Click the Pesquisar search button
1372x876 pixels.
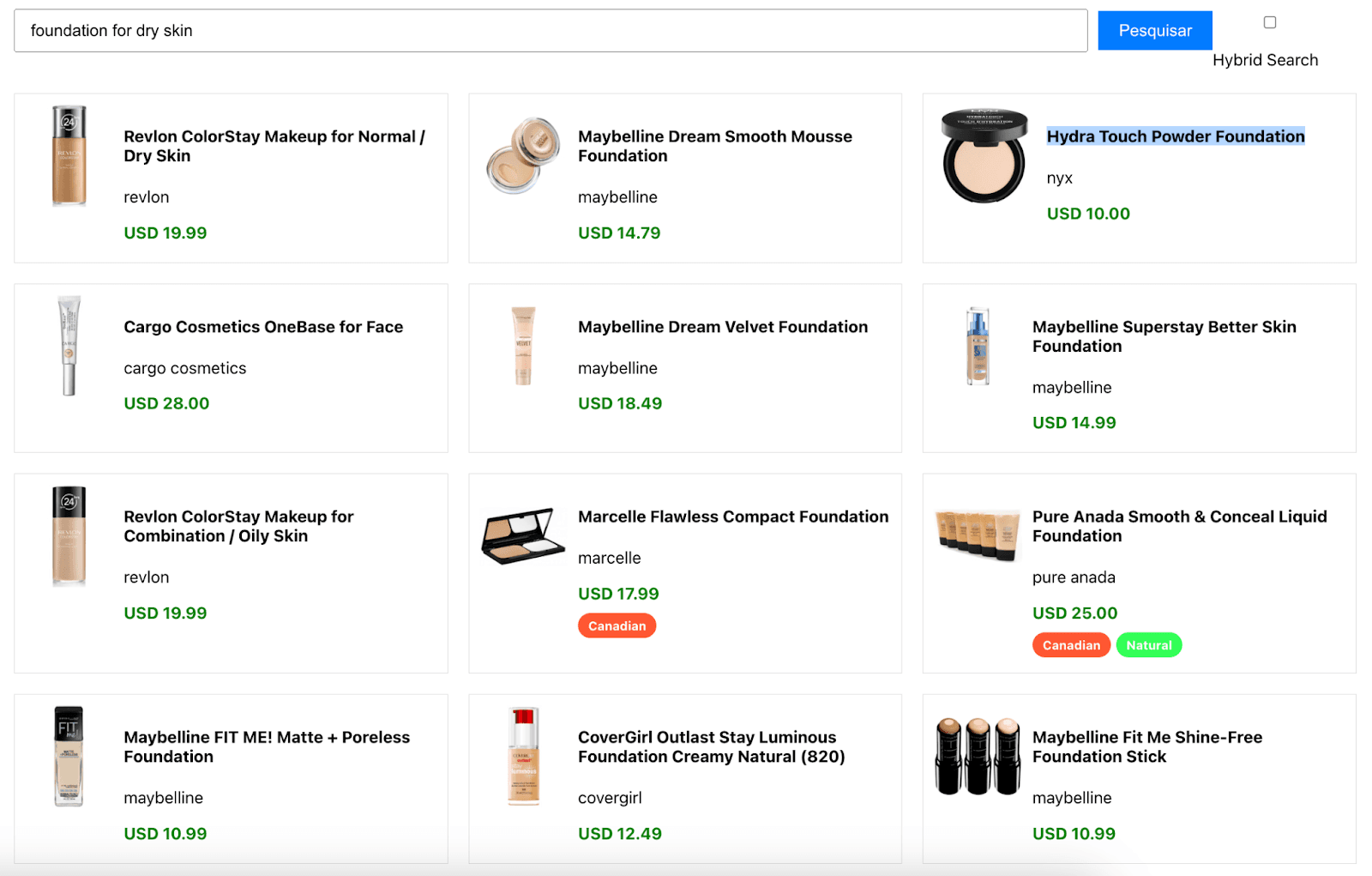click(x=1154, y=30)
